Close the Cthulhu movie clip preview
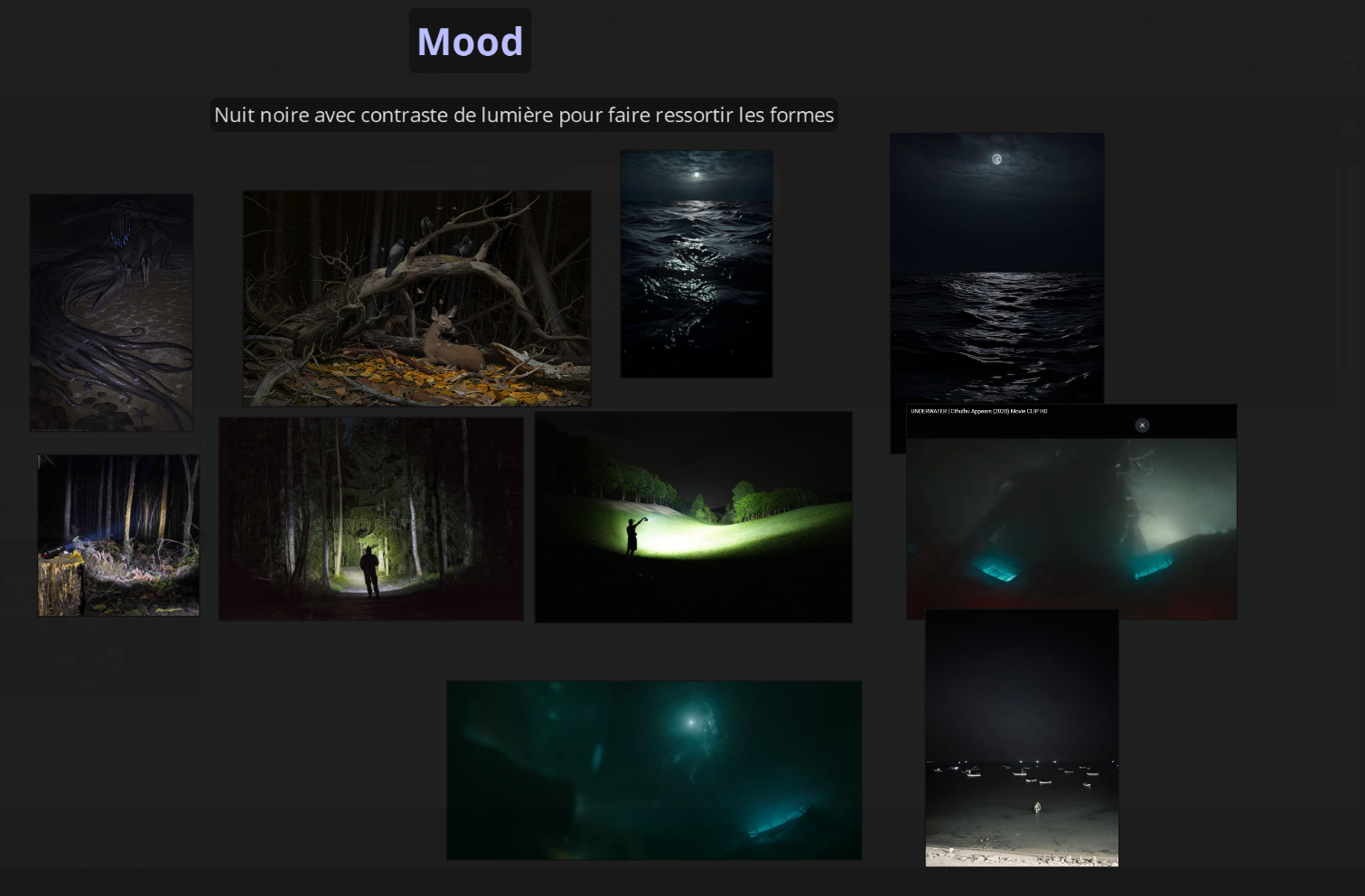This screenshot has height=896, width=1365. pyautogui.click(x=1142, y=425)
